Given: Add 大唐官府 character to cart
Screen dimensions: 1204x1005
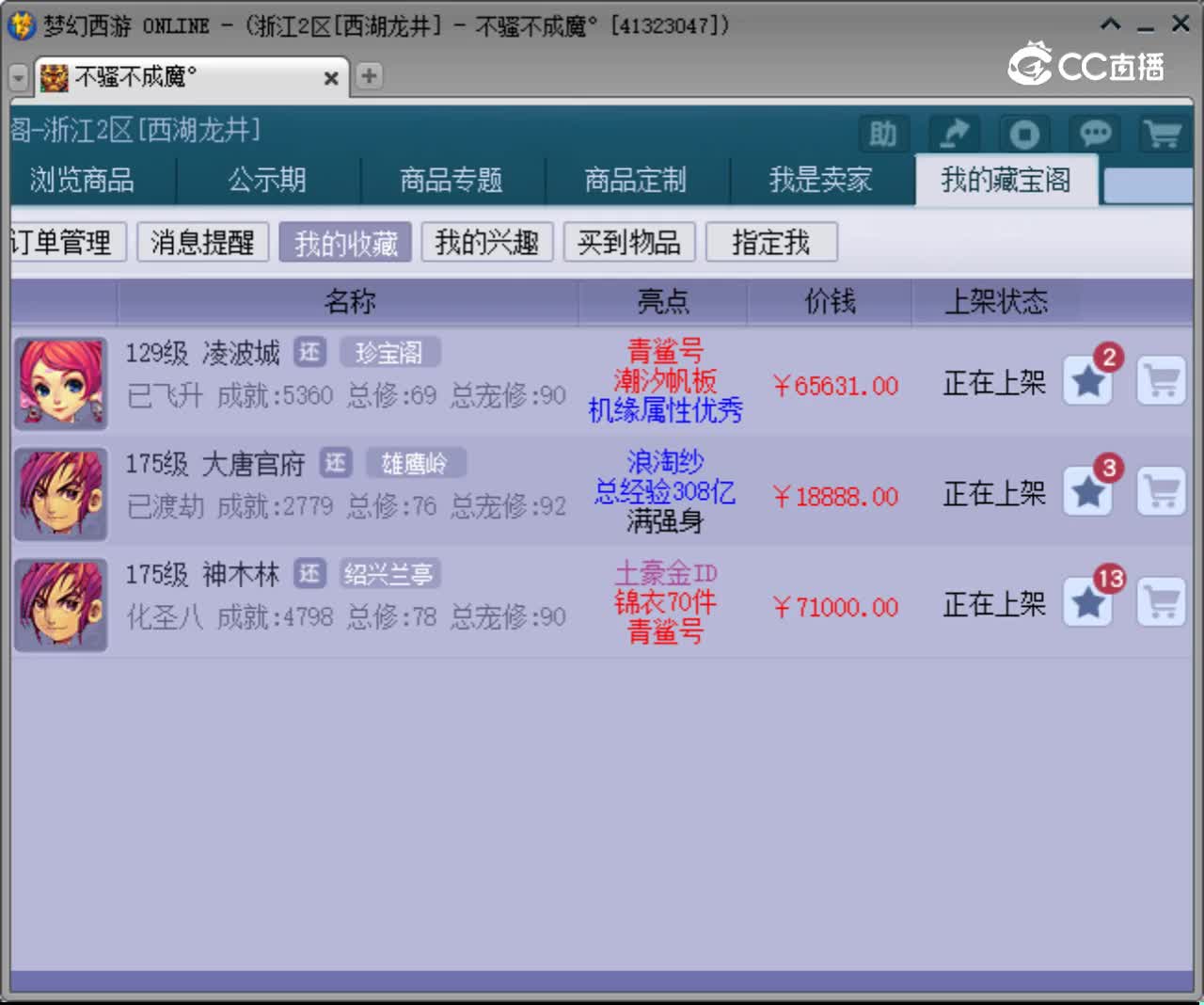Looking at the screenshot, I should point(1162,491).
